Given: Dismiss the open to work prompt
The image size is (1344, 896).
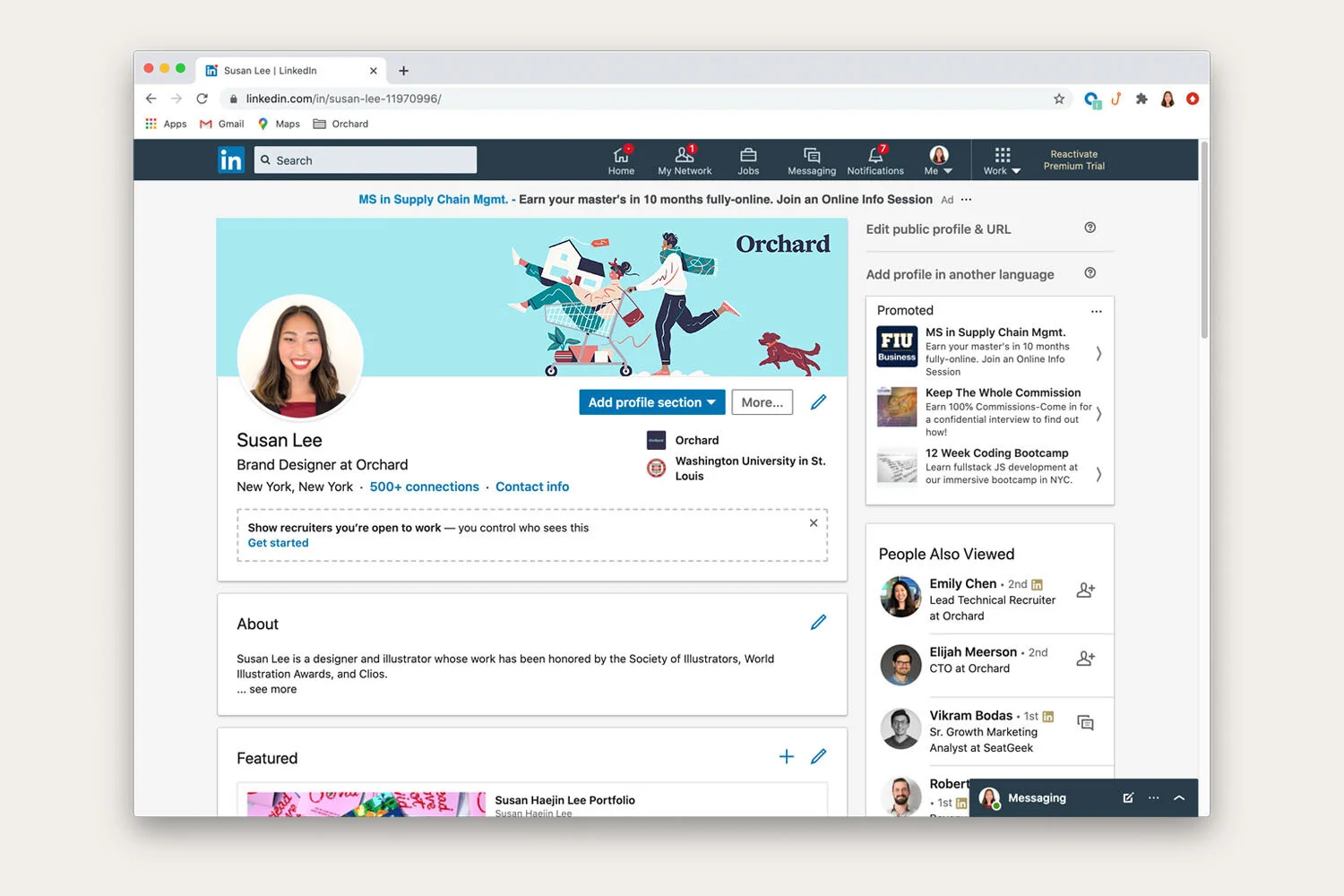Looking at the screenshot, I should point(814,523).
